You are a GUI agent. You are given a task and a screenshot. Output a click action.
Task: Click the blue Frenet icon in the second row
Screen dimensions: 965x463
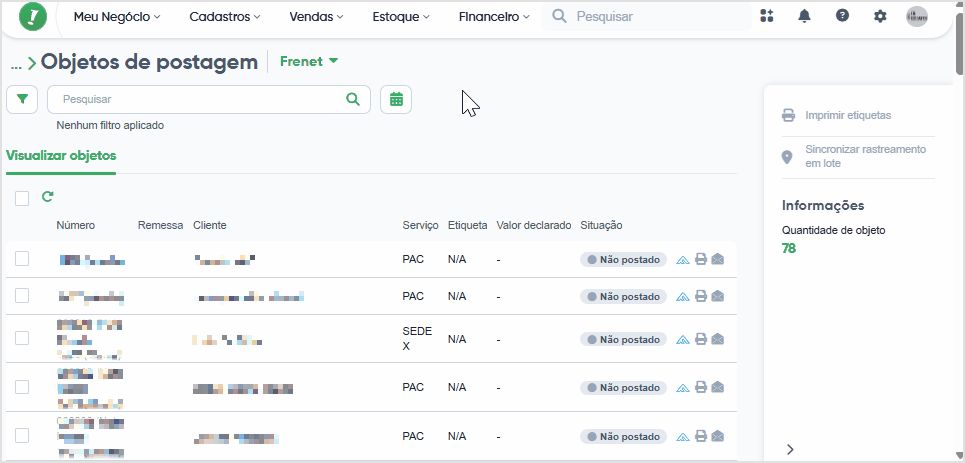(x=683, y=297)
